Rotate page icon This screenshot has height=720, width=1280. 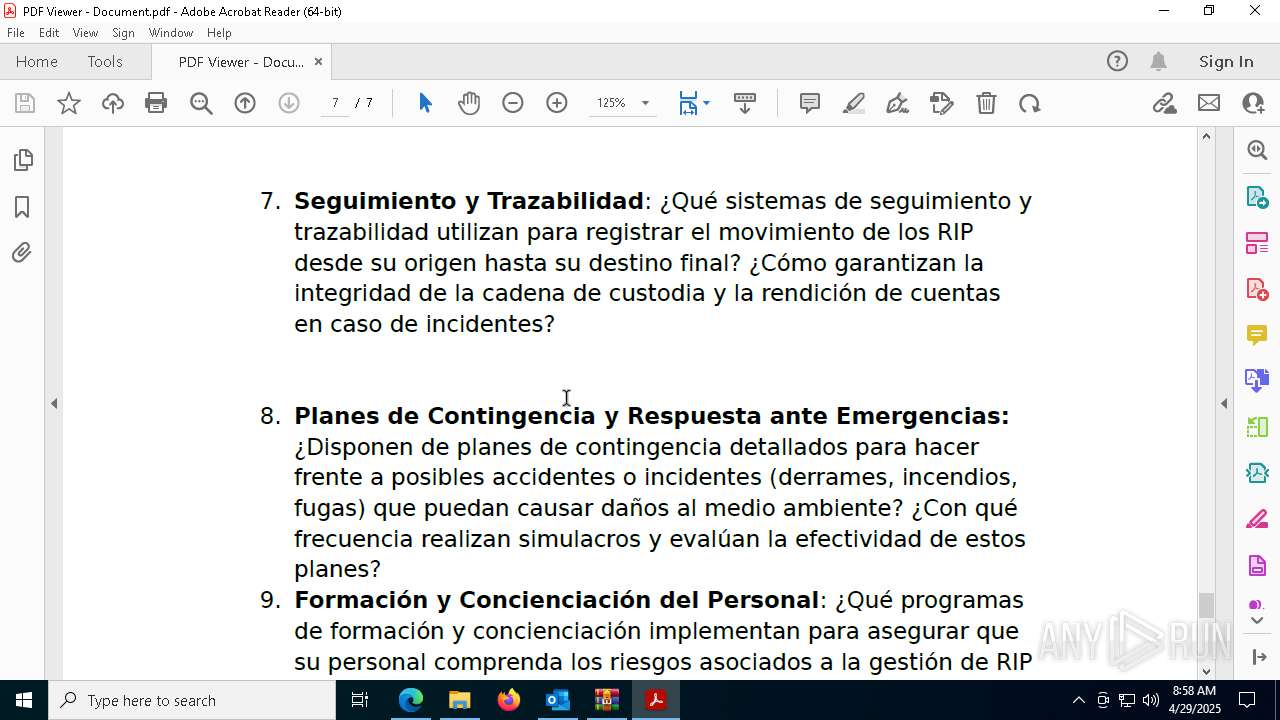1030,103
